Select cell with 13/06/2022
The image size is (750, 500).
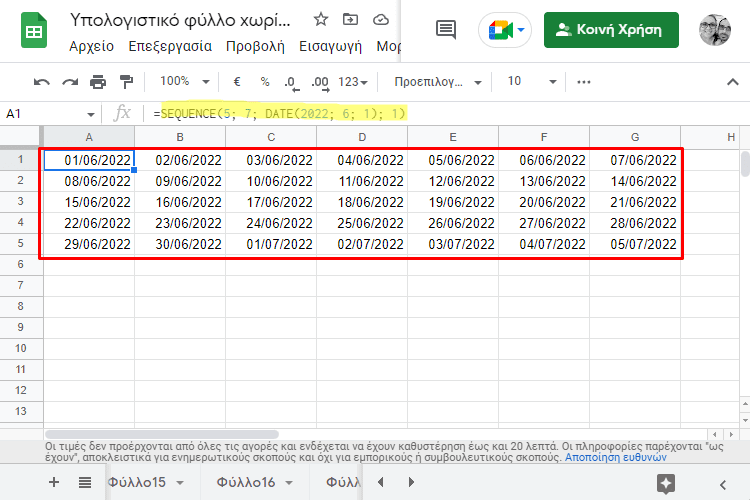click(544, 181)
